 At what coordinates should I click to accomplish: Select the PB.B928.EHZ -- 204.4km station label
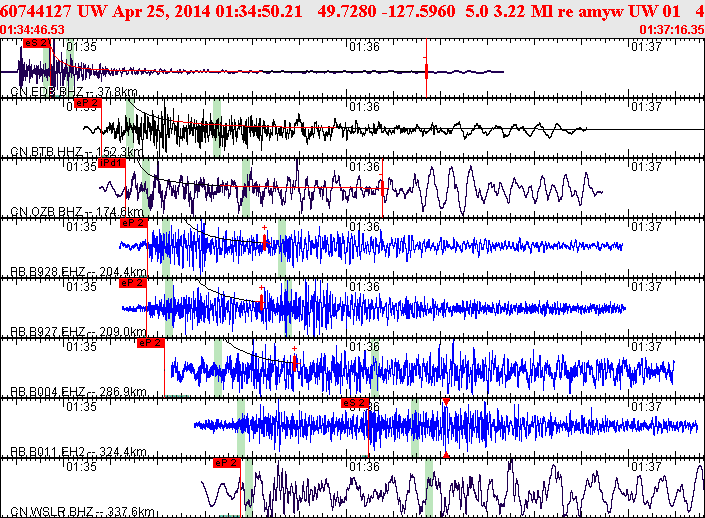pos(78,272)
